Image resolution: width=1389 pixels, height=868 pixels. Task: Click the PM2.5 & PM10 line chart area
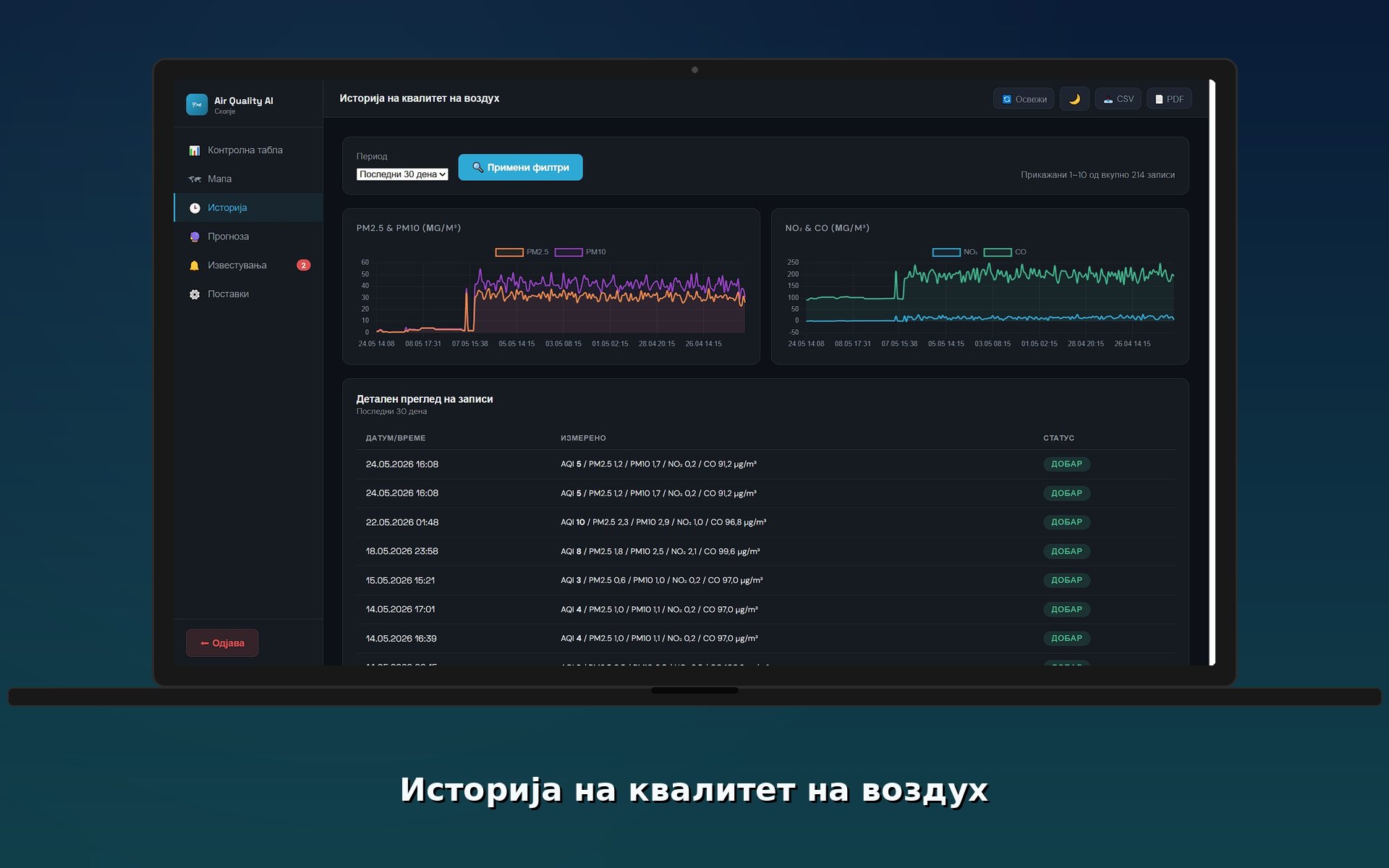click(x=560, y=297)
